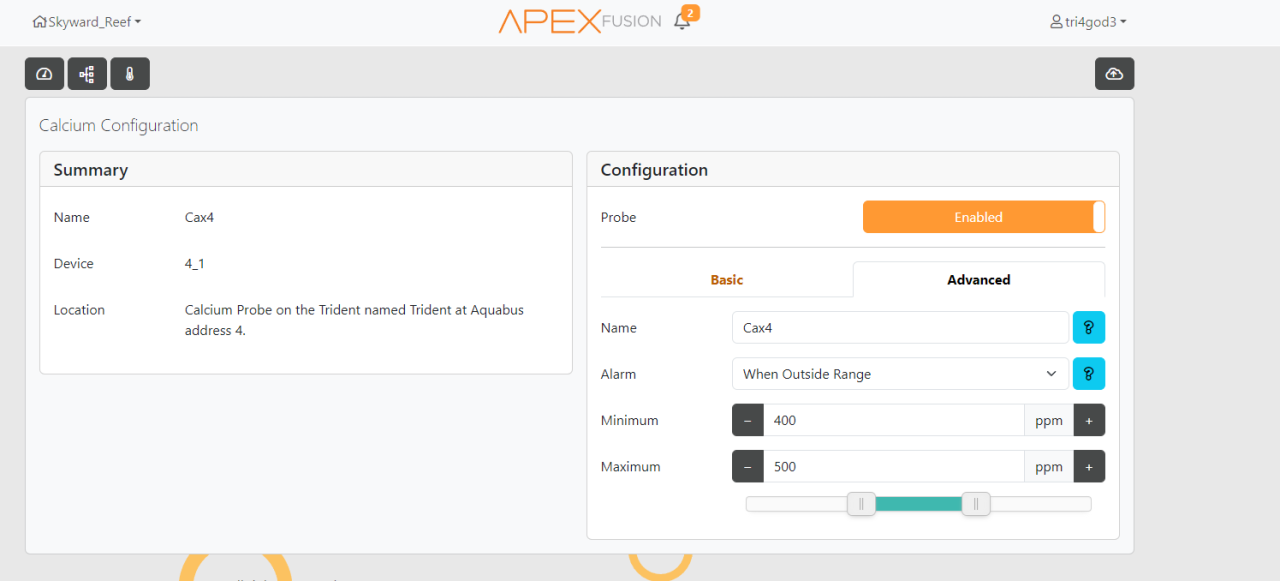Expand the Skyward_Reef menu

pyautogui.click(x=87, y=21)
